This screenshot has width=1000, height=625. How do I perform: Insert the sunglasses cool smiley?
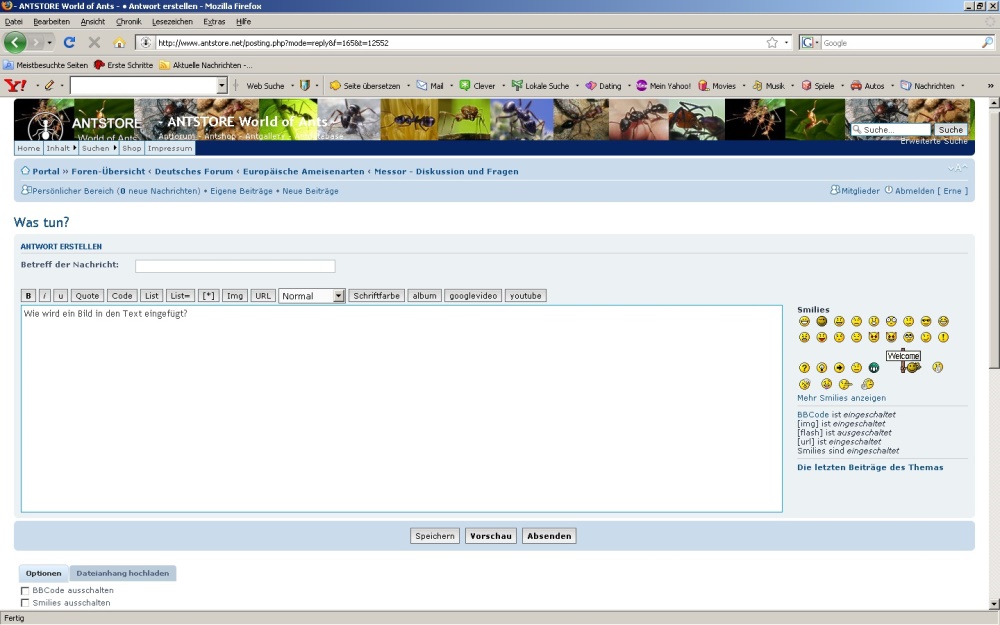pos(926,321)
